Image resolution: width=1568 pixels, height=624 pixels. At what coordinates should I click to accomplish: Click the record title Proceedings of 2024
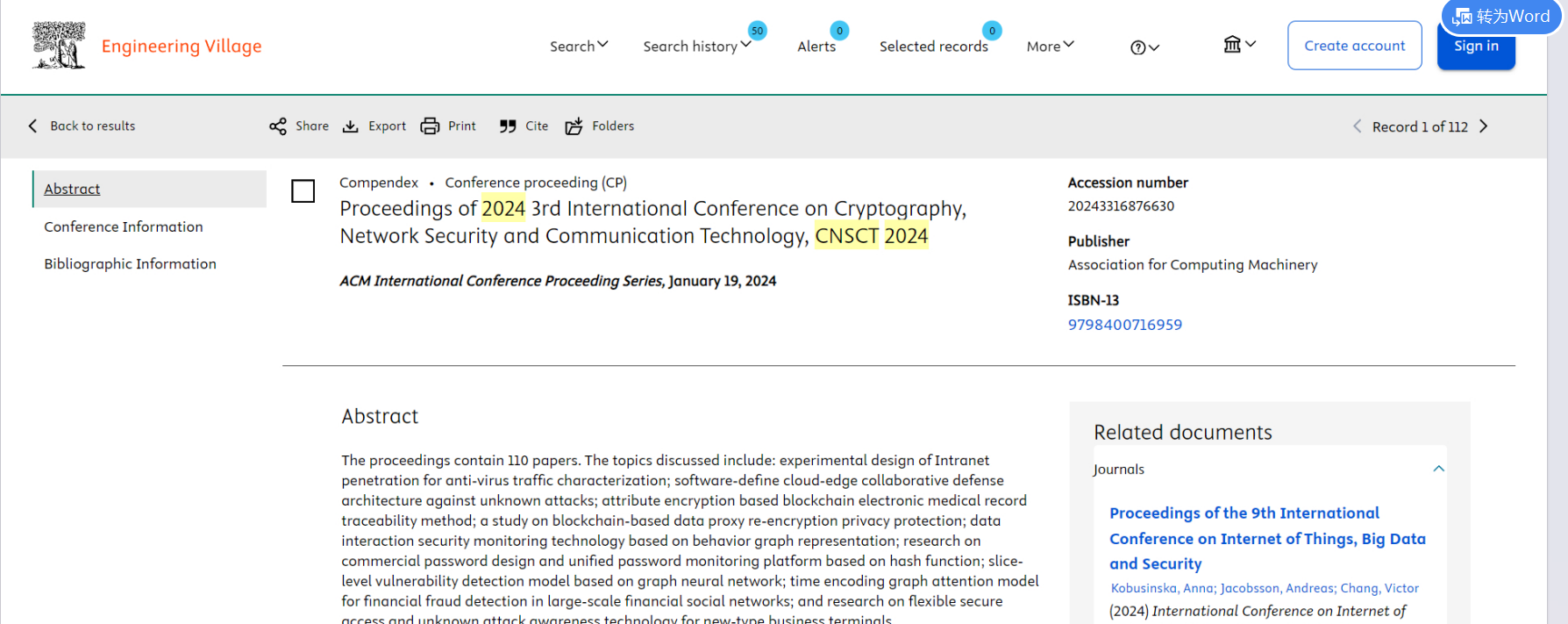pyautogui.click(x=653, y=222)
